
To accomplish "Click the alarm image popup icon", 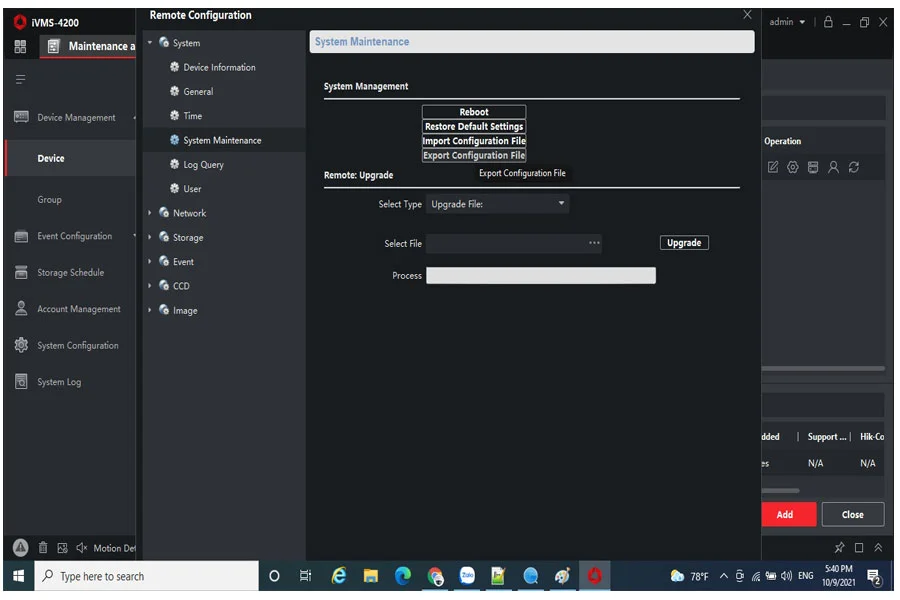I will pos(63,548).
